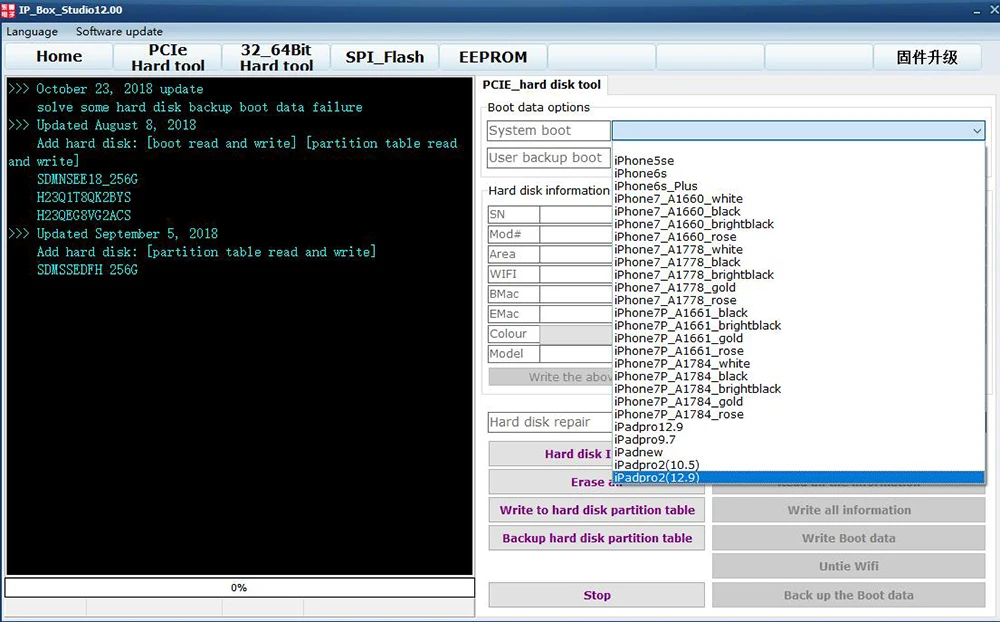The width and height of the screenshot is (1000, 622).
Task: Select iPhone7_A1660_rose option
Action: click(x=798, y=237)
